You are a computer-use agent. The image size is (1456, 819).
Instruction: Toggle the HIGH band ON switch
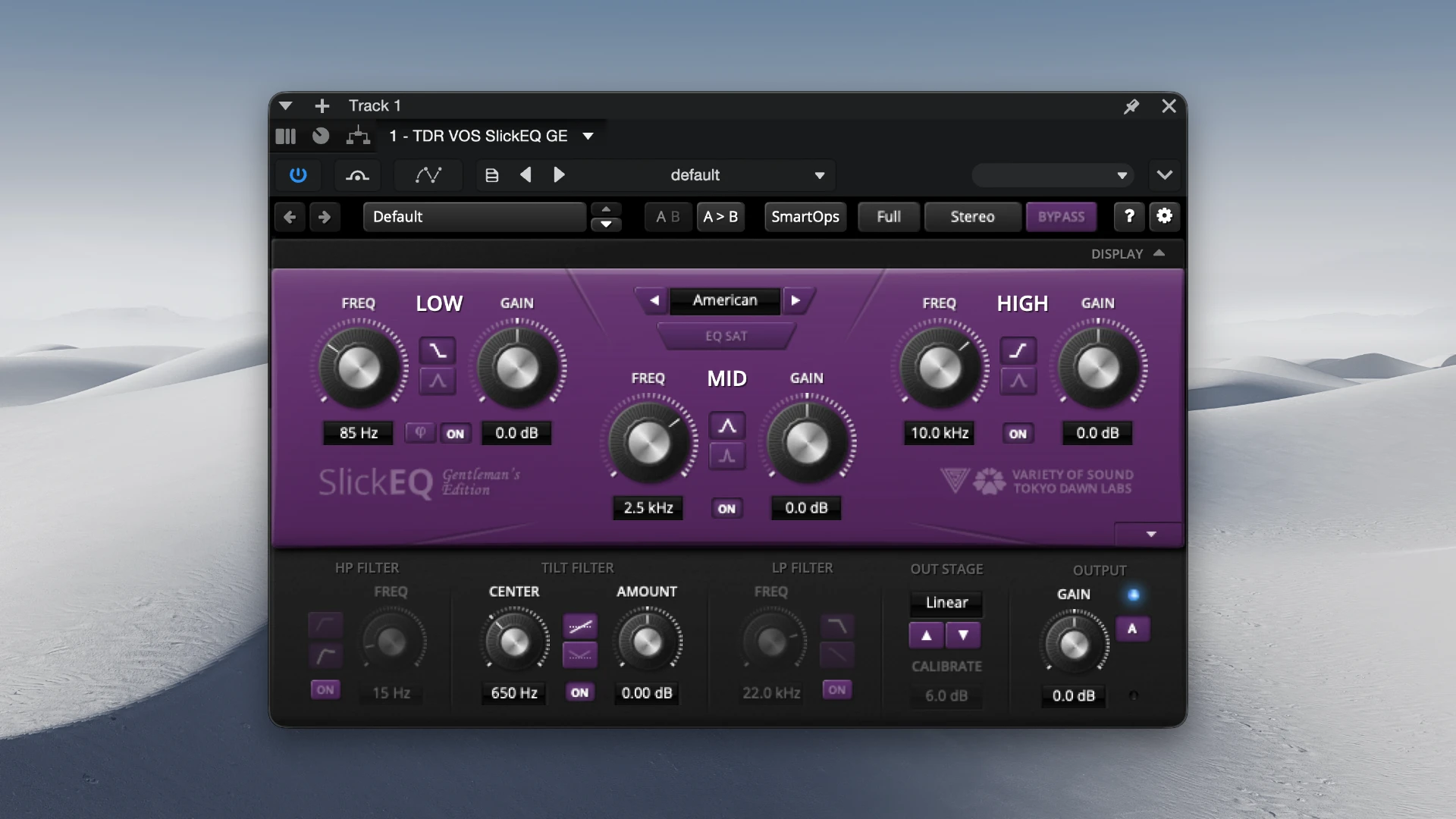click(1018, 434)
